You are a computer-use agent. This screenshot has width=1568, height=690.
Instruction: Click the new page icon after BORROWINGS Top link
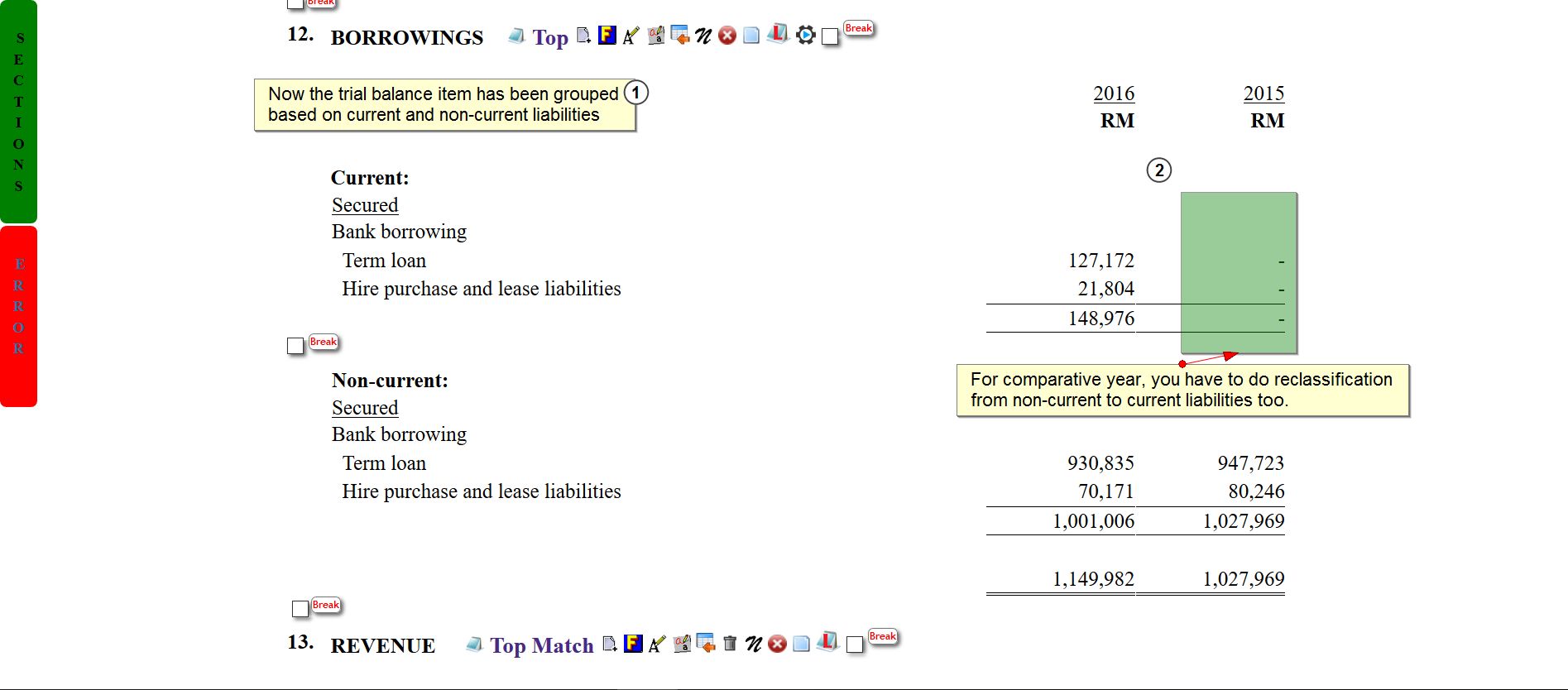[583, 36]
